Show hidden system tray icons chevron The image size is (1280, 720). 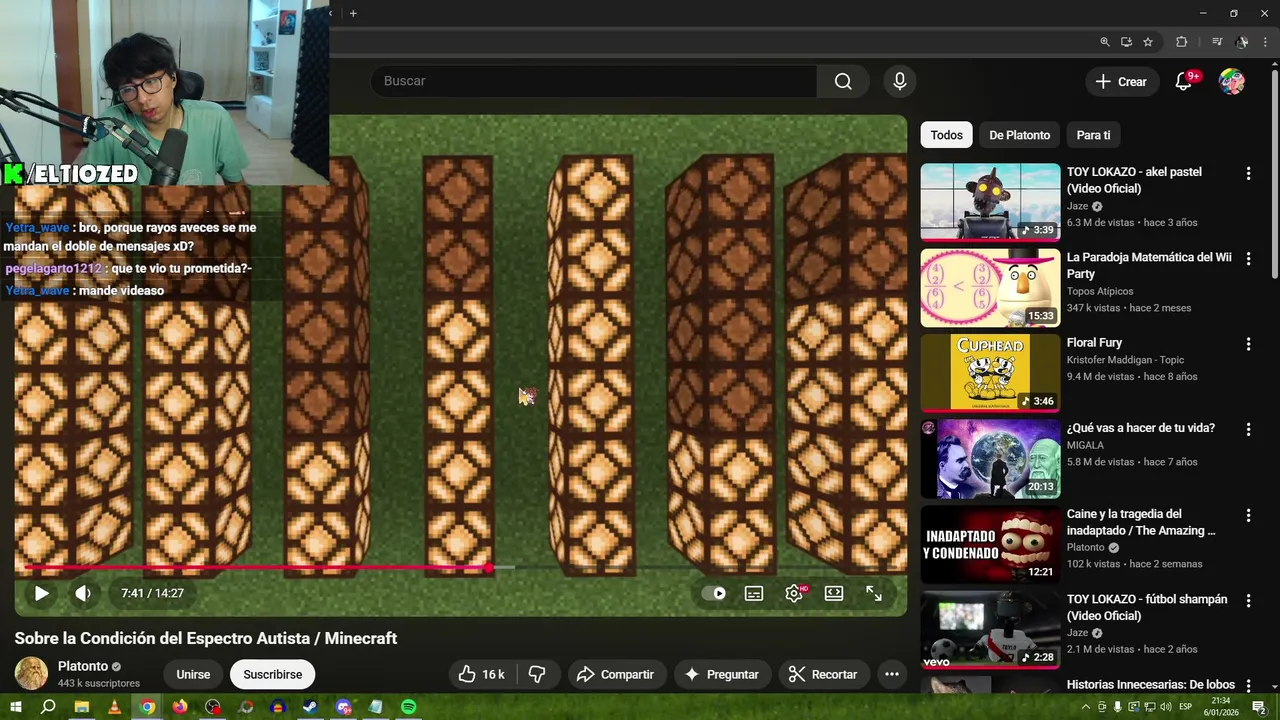tap(1086, 707)
